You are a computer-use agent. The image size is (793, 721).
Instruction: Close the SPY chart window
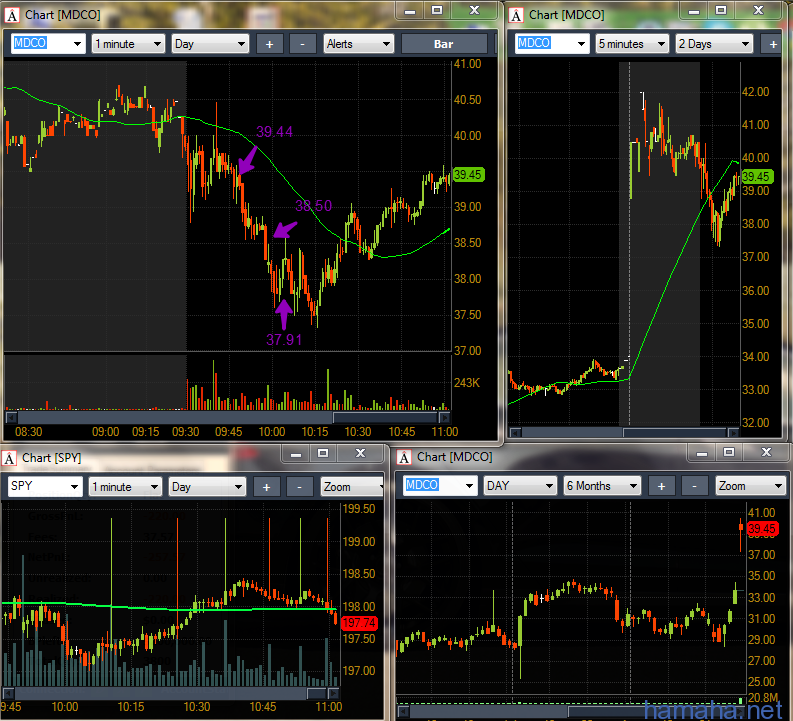pos(360,454)
